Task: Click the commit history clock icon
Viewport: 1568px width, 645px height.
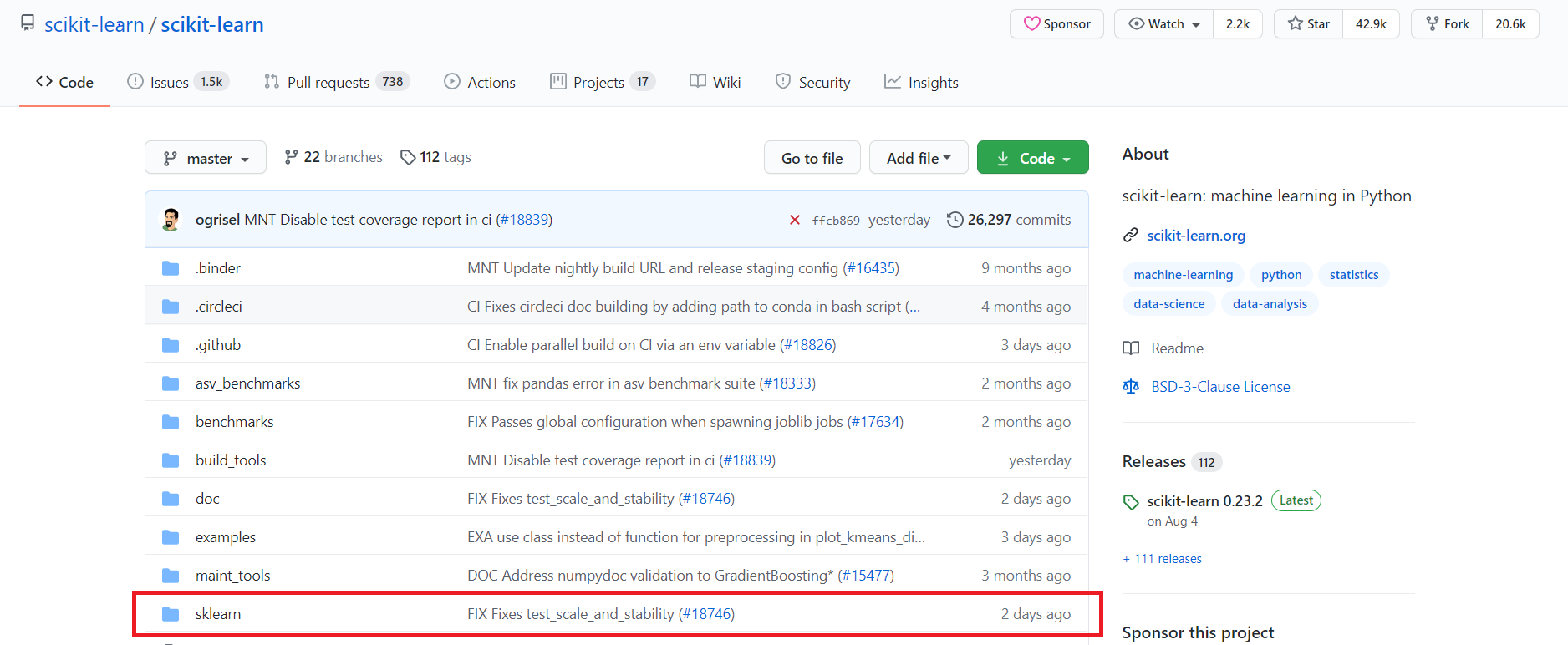Action: click(x=955, y=220)
